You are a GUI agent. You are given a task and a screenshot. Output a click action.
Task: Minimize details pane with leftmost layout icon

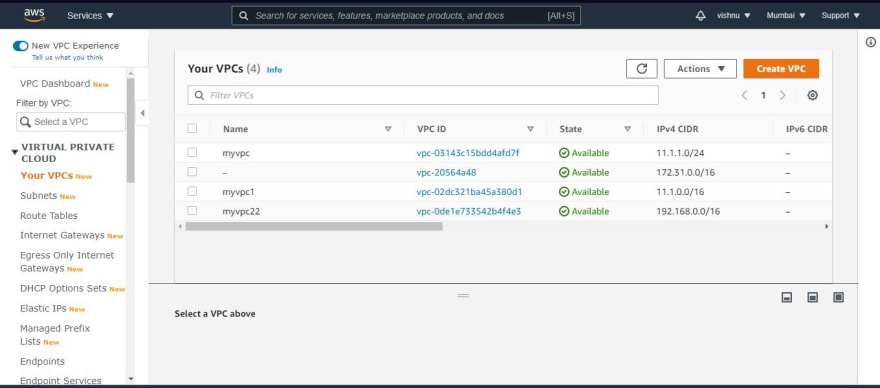click(x=787, y=298)
